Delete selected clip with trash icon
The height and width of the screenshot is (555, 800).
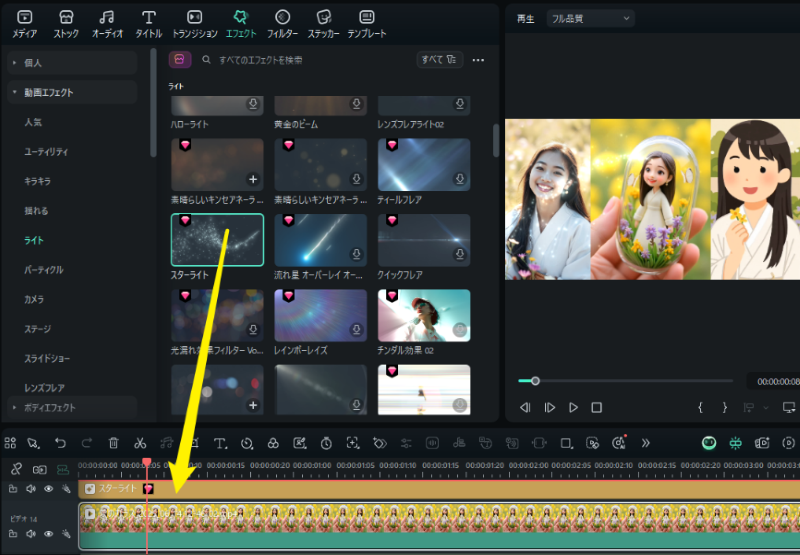click(114, 443)
